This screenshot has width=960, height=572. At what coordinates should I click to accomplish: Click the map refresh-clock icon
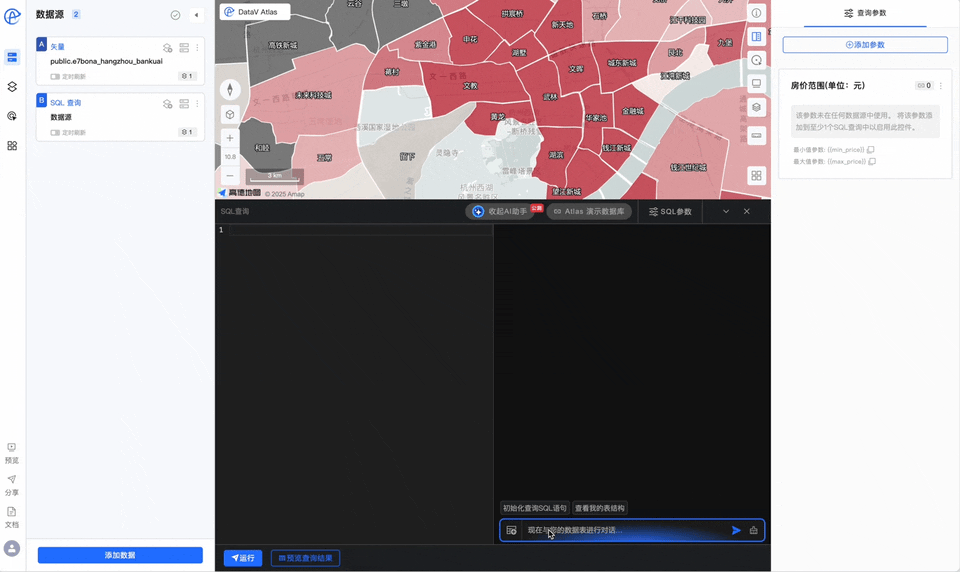[757, 60]
